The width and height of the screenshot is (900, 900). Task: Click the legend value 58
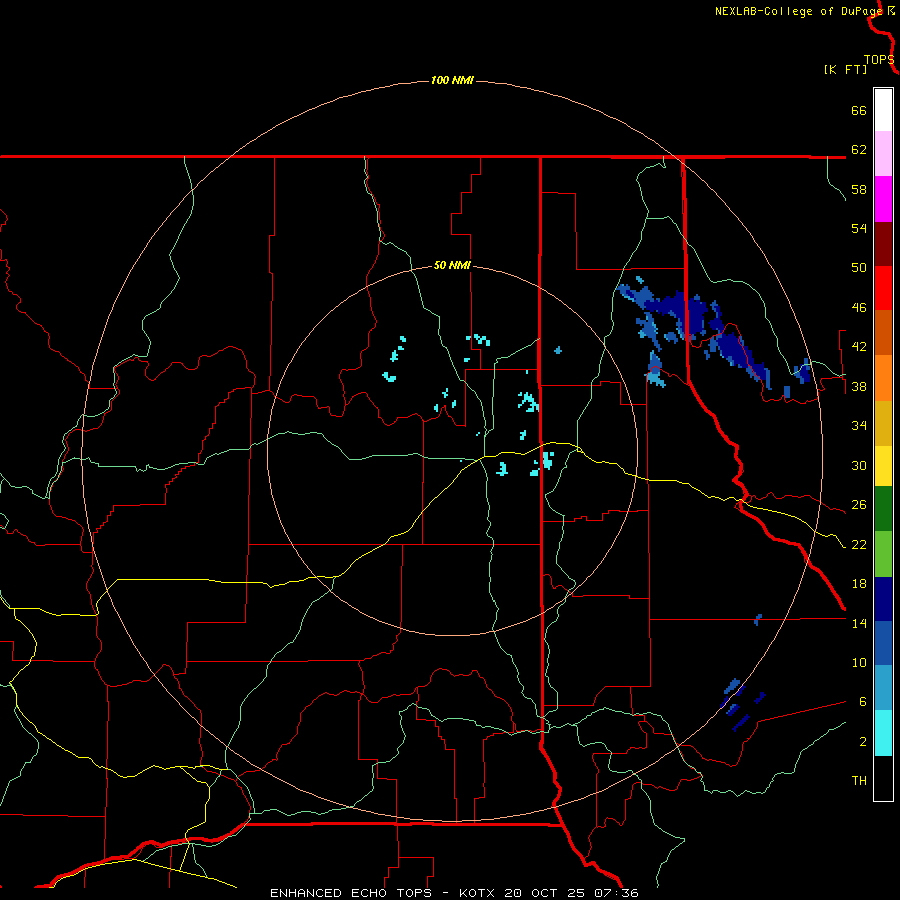(x=859, y=189)
